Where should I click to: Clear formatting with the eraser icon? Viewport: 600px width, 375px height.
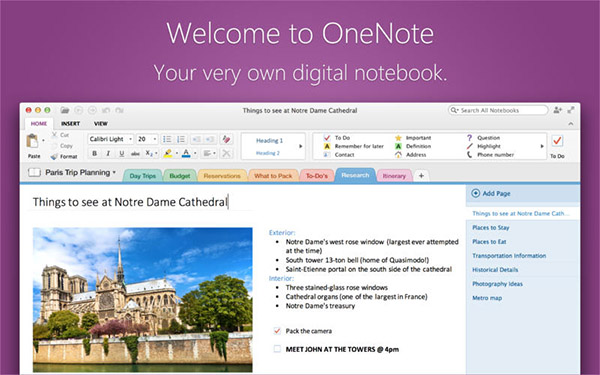pos(226,139)
